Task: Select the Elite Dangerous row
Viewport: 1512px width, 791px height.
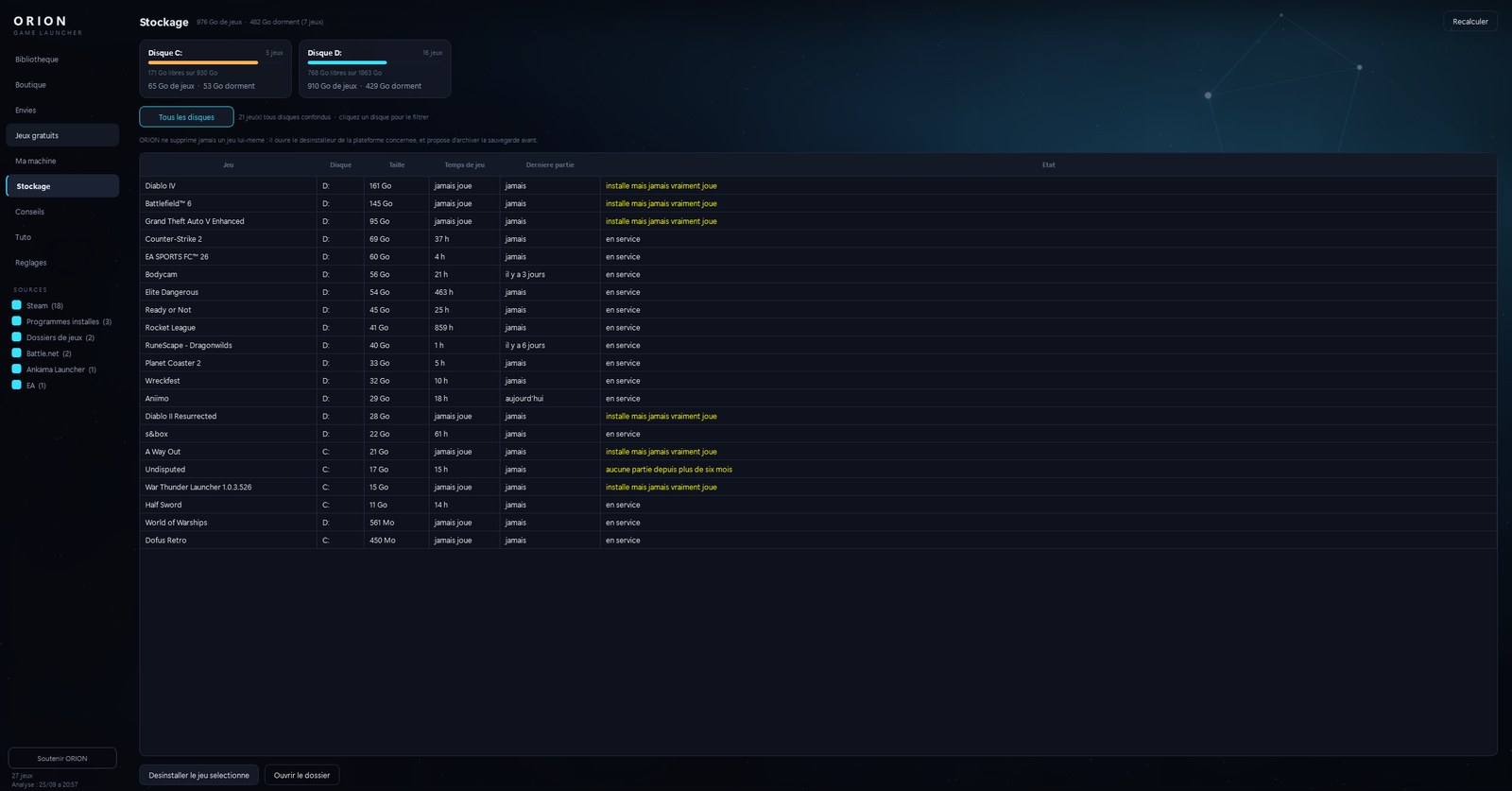Action: pos(818,292)
